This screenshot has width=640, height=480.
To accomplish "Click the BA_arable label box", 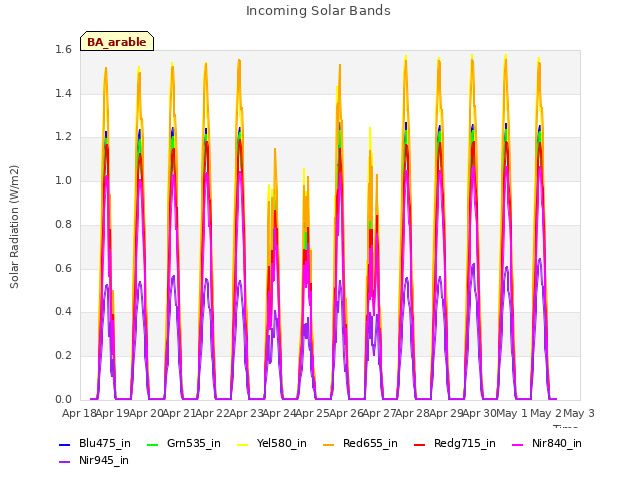I will coord(117,41).
